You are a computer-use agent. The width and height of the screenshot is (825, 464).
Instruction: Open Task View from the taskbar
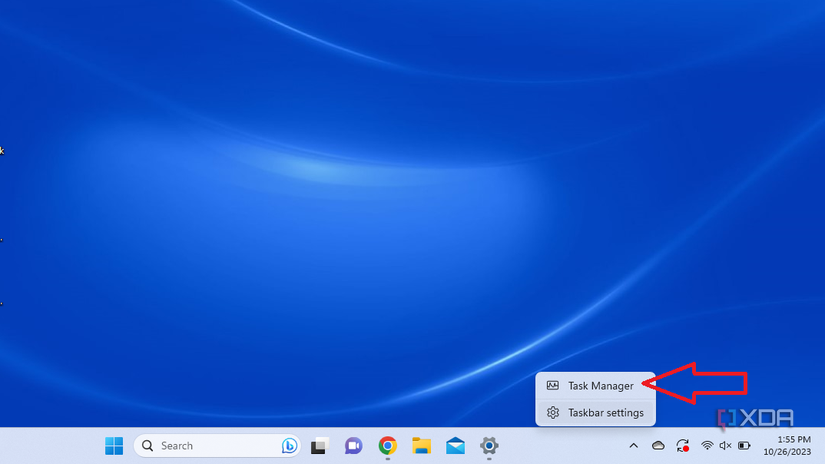(319, 446)
